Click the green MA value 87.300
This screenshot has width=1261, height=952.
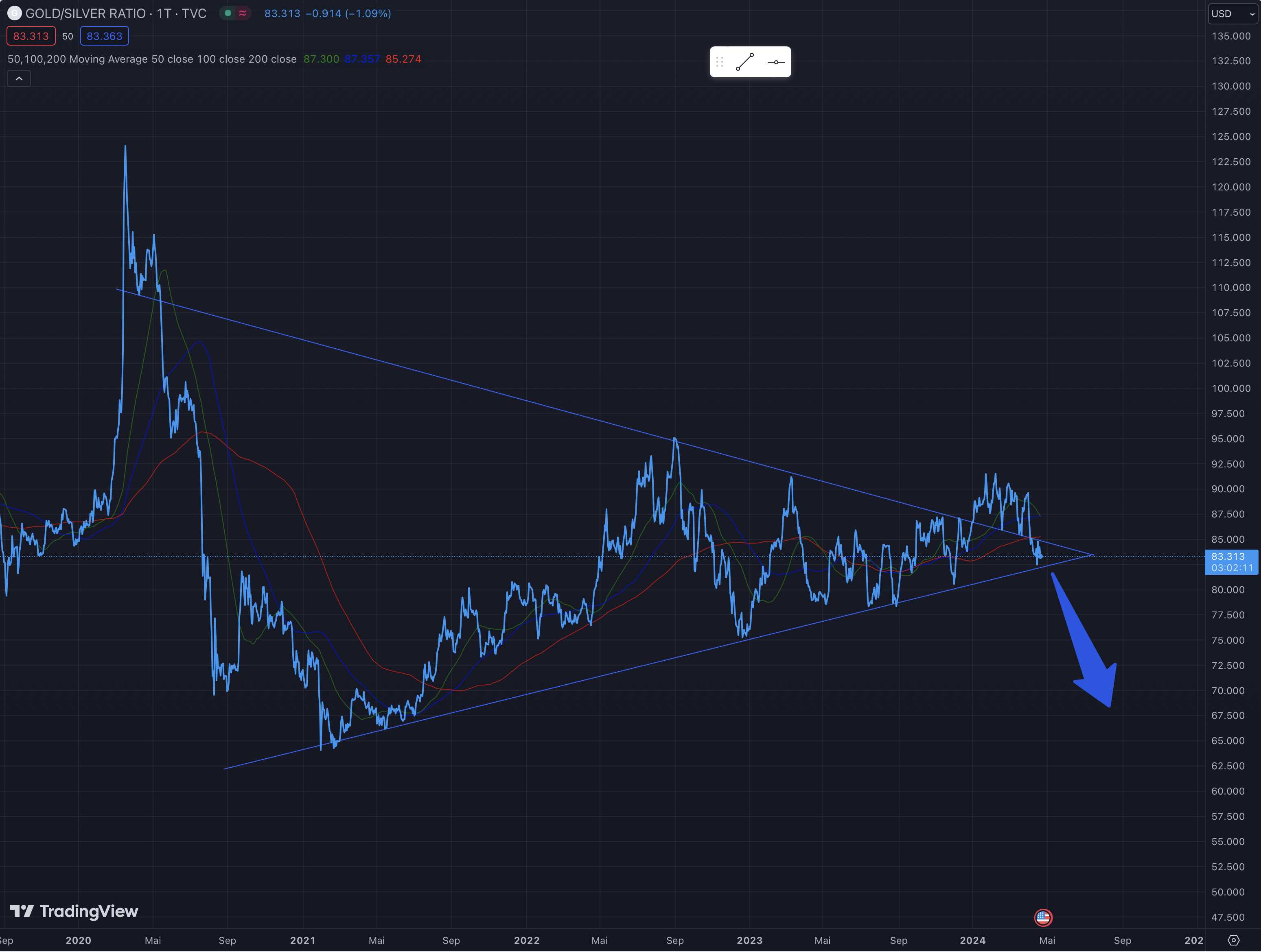[321, 59]
